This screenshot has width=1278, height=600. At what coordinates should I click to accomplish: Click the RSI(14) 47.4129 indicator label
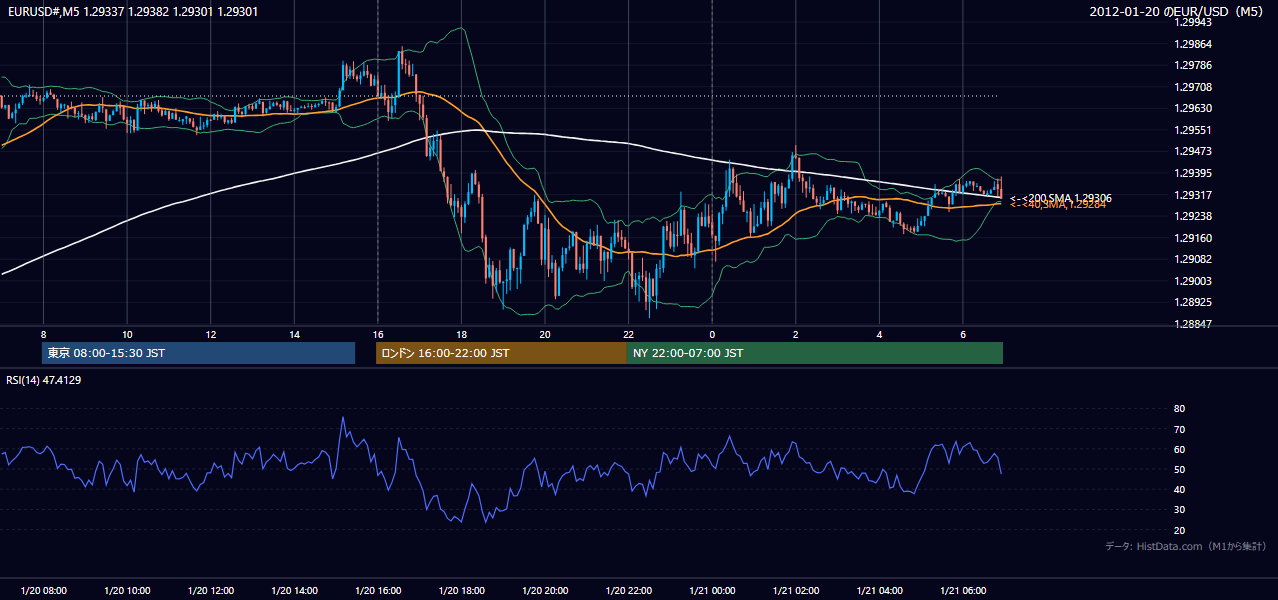44,380
